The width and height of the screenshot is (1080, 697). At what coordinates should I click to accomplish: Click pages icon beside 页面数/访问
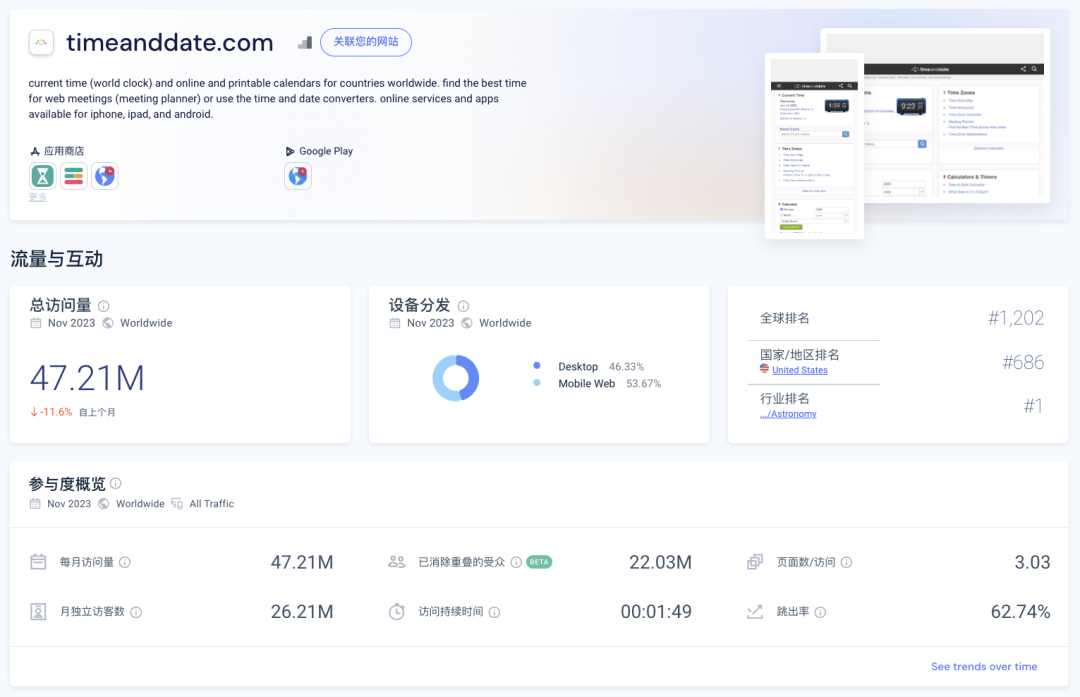tap(755, 562)
